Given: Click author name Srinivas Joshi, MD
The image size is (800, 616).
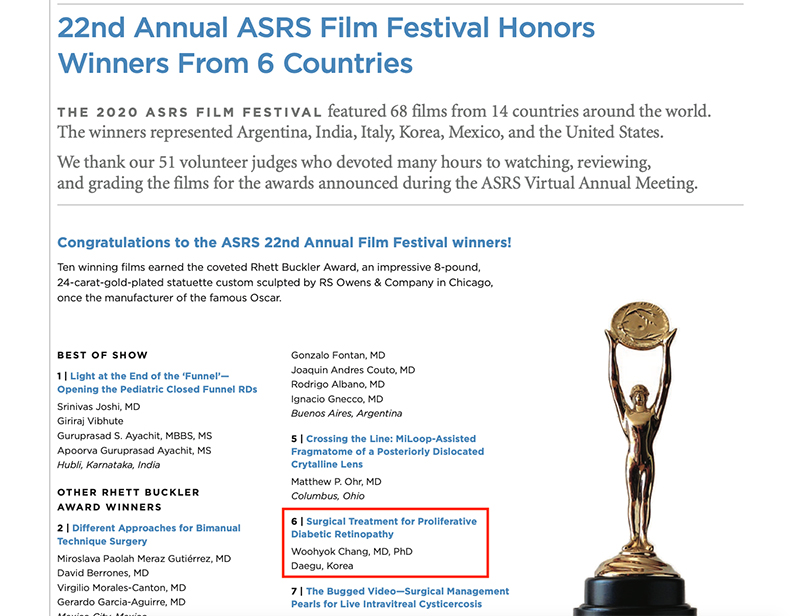Looking at the screenshot, I should click(x=98, y=407).
